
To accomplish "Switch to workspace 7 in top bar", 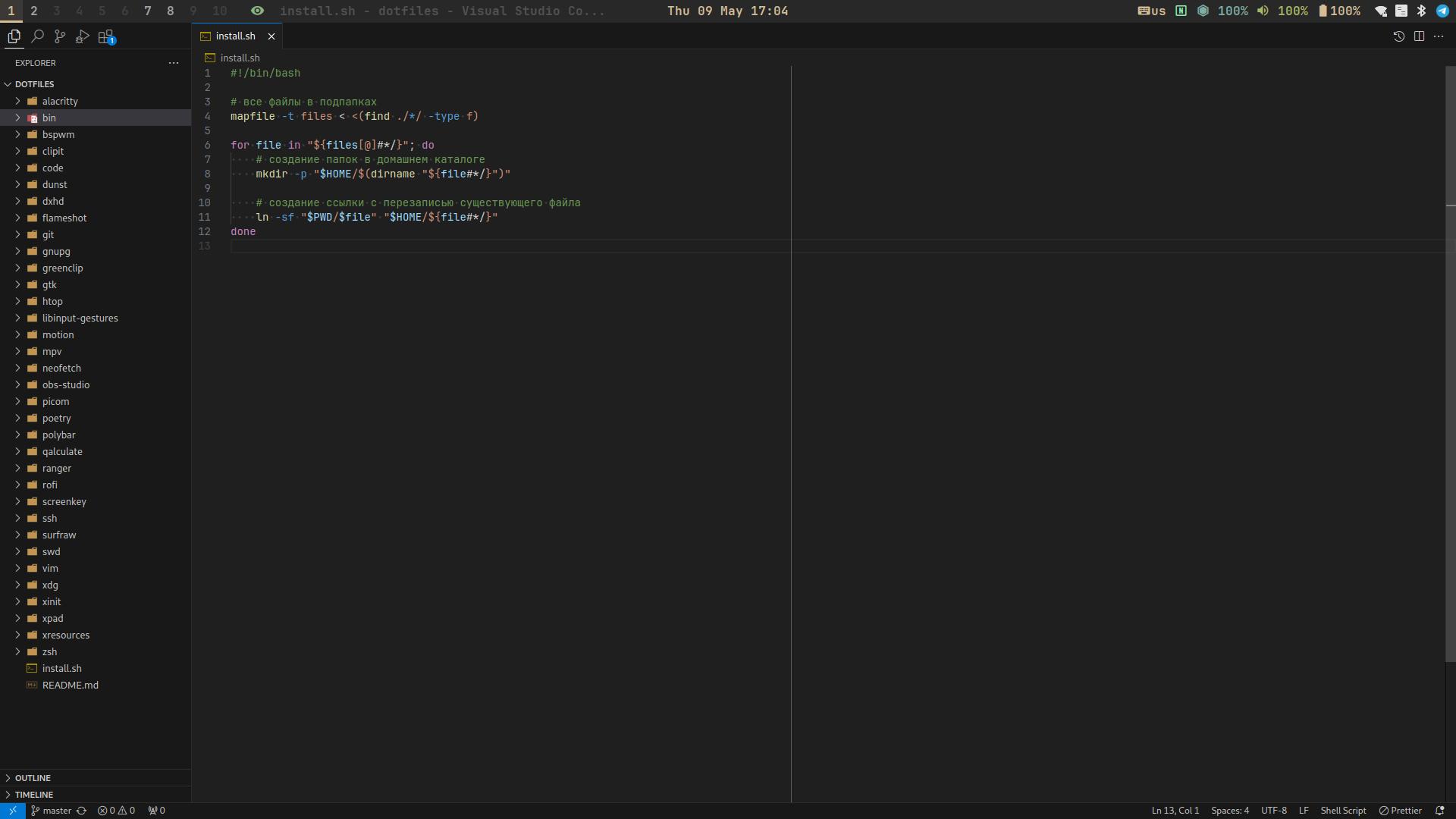I will [x=148, y=11].
